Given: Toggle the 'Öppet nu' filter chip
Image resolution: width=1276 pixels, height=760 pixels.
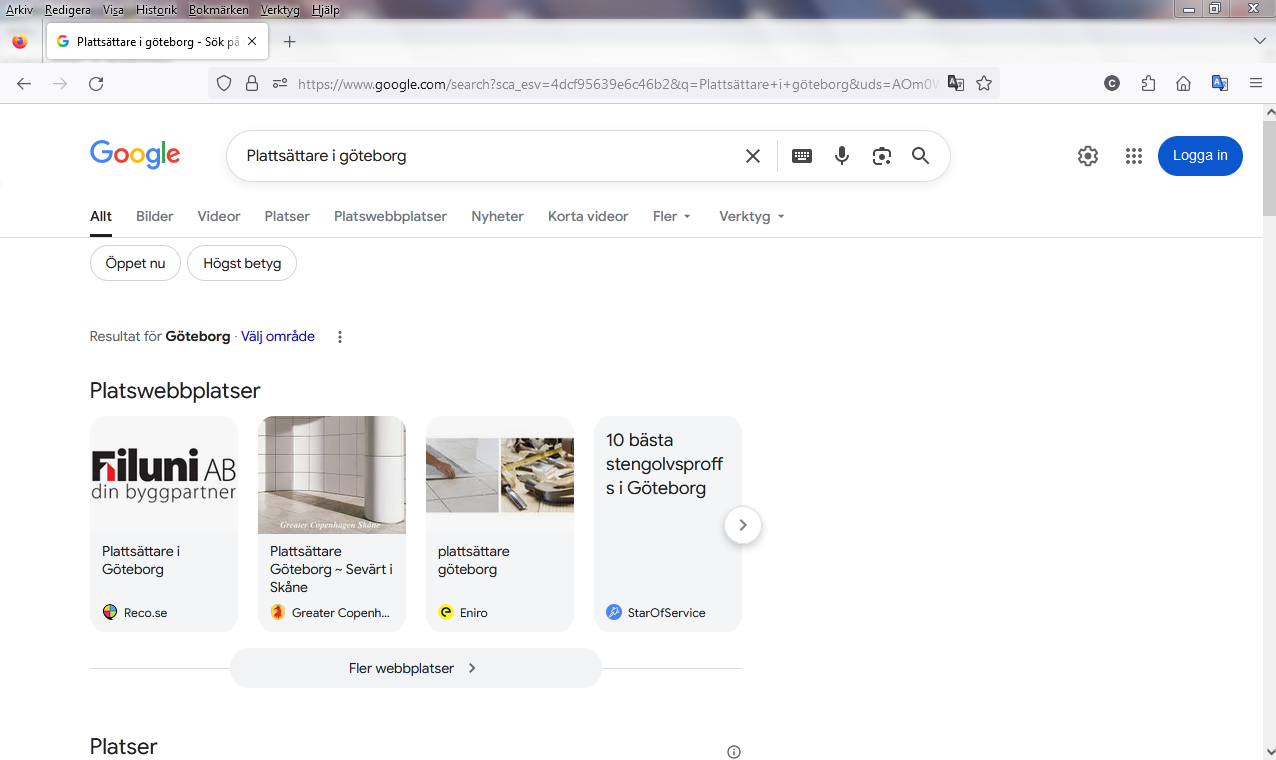Looking at the screenshot, I should (x=135, y=264).
